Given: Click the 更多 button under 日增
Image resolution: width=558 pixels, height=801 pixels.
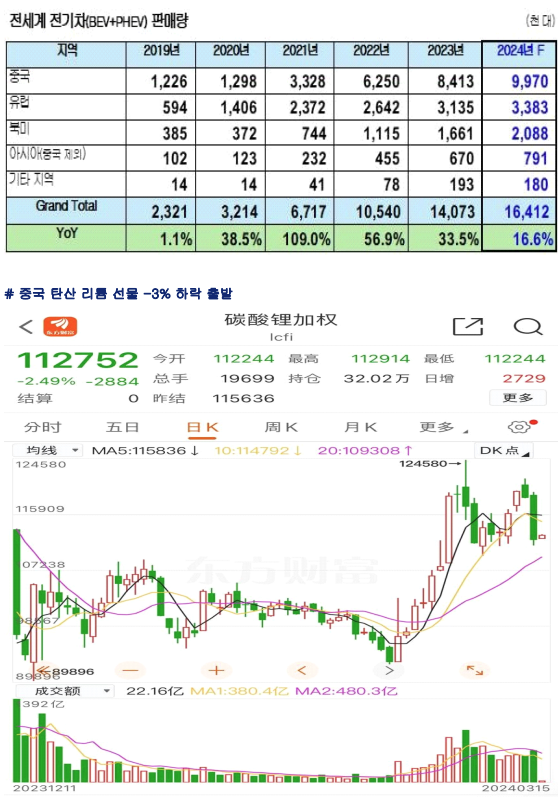Looking at the screenshot, I should [518, 397].
